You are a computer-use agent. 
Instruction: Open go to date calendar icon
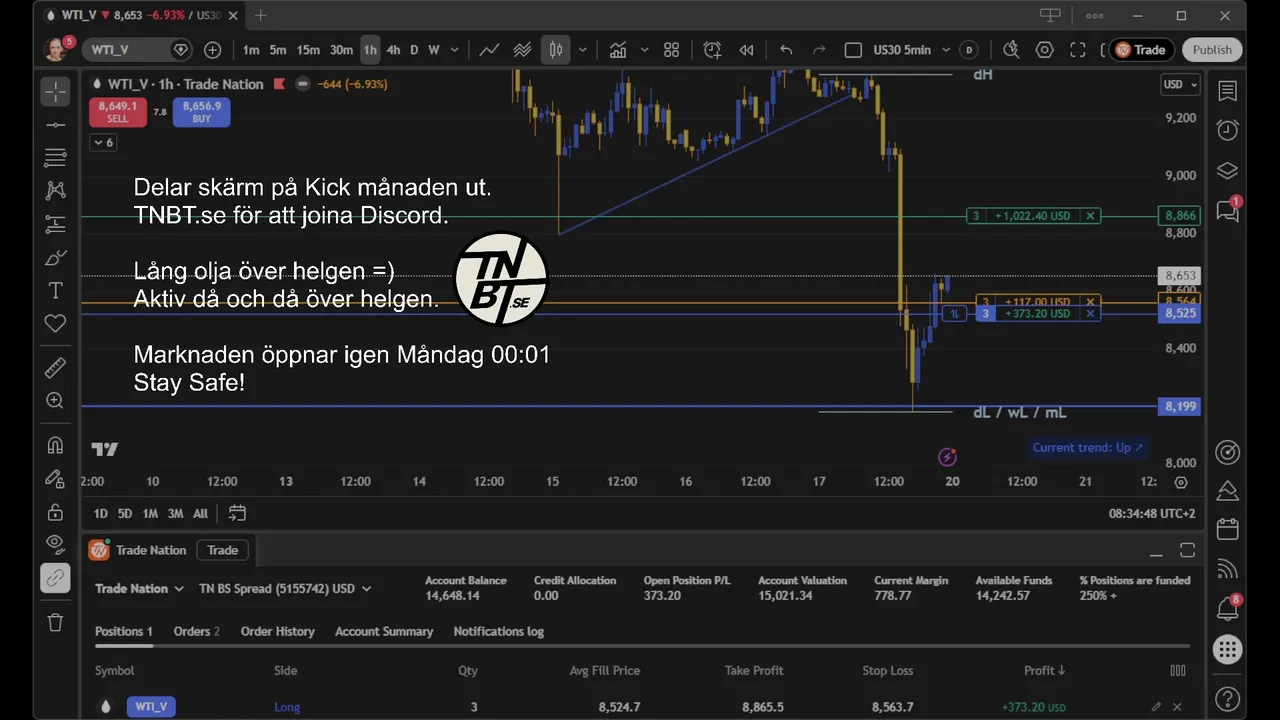click(x=237, y=513)
